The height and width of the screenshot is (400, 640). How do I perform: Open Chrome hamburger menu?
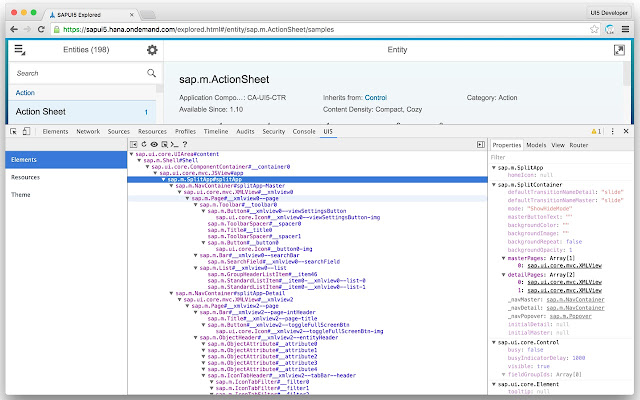625,29
